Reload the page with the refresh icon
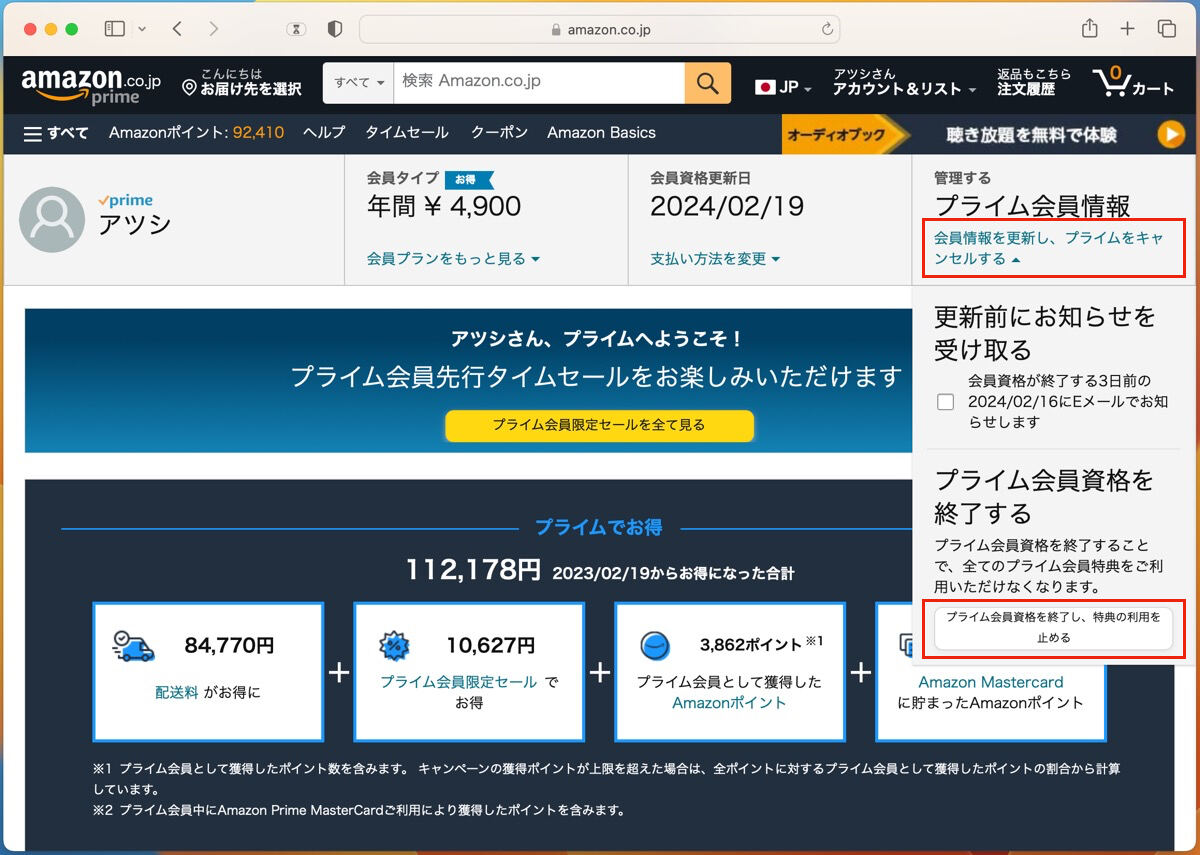 pos(827,29)
